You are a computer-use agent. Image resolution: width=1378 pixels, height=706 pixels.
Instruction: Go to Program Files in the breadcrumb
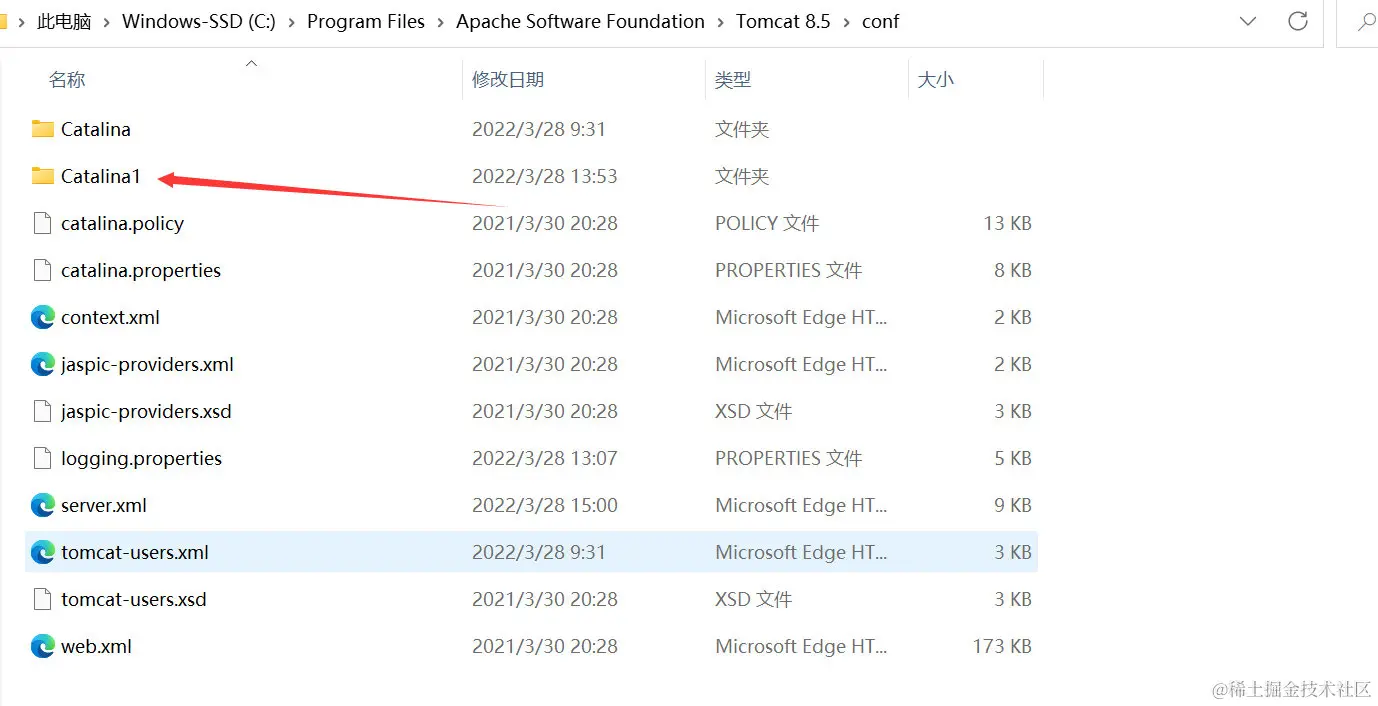click(x=366, y=21)
